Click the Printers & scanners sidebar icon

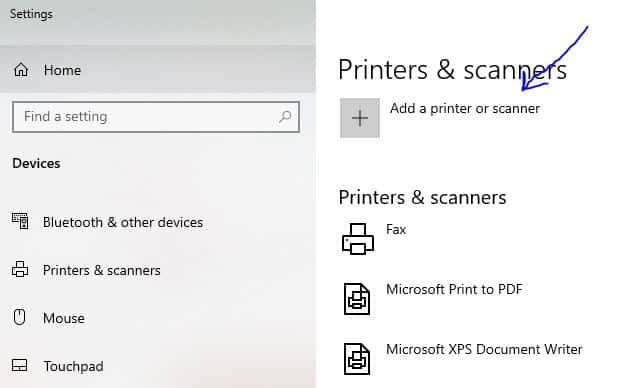click(20, 269)
